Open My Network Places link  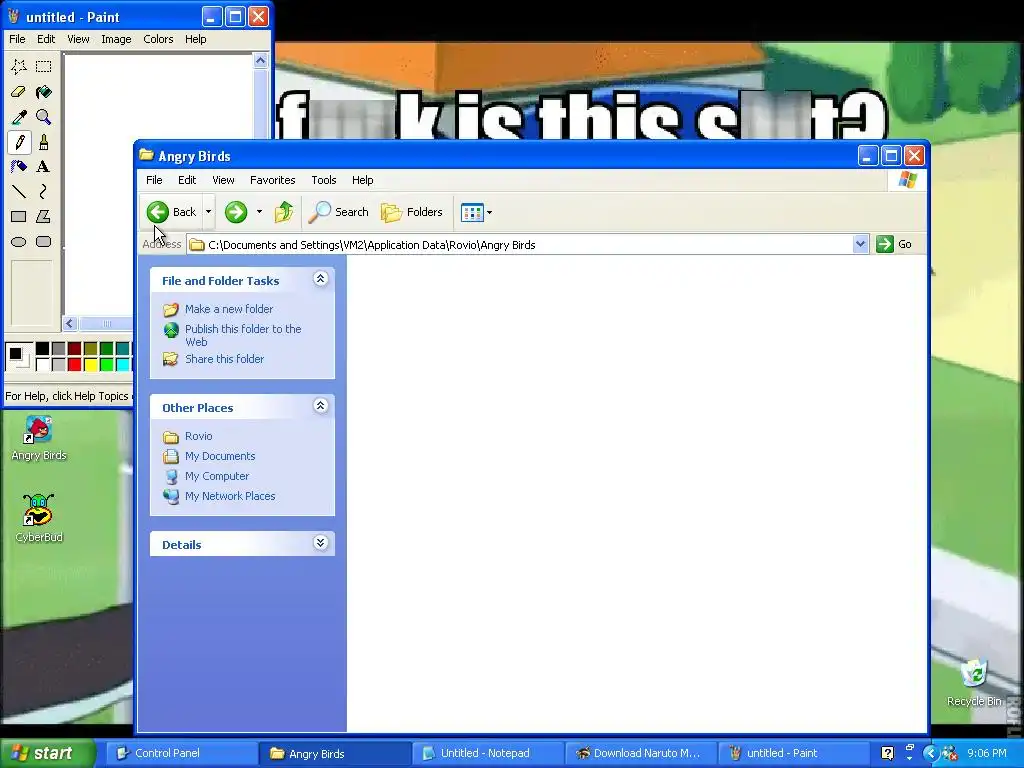[230, 496]
